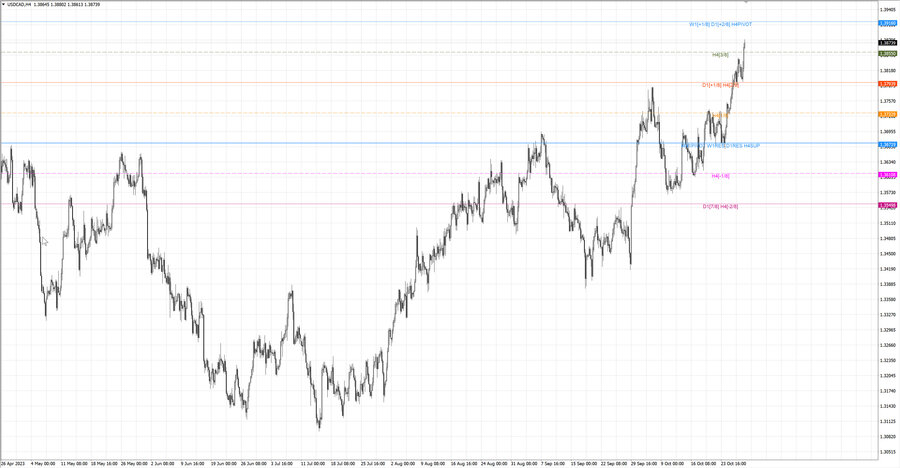Viewport: 900px width, 468px height.
Task: Click the 1.30515 value on price axis
Action: (888, 452)
